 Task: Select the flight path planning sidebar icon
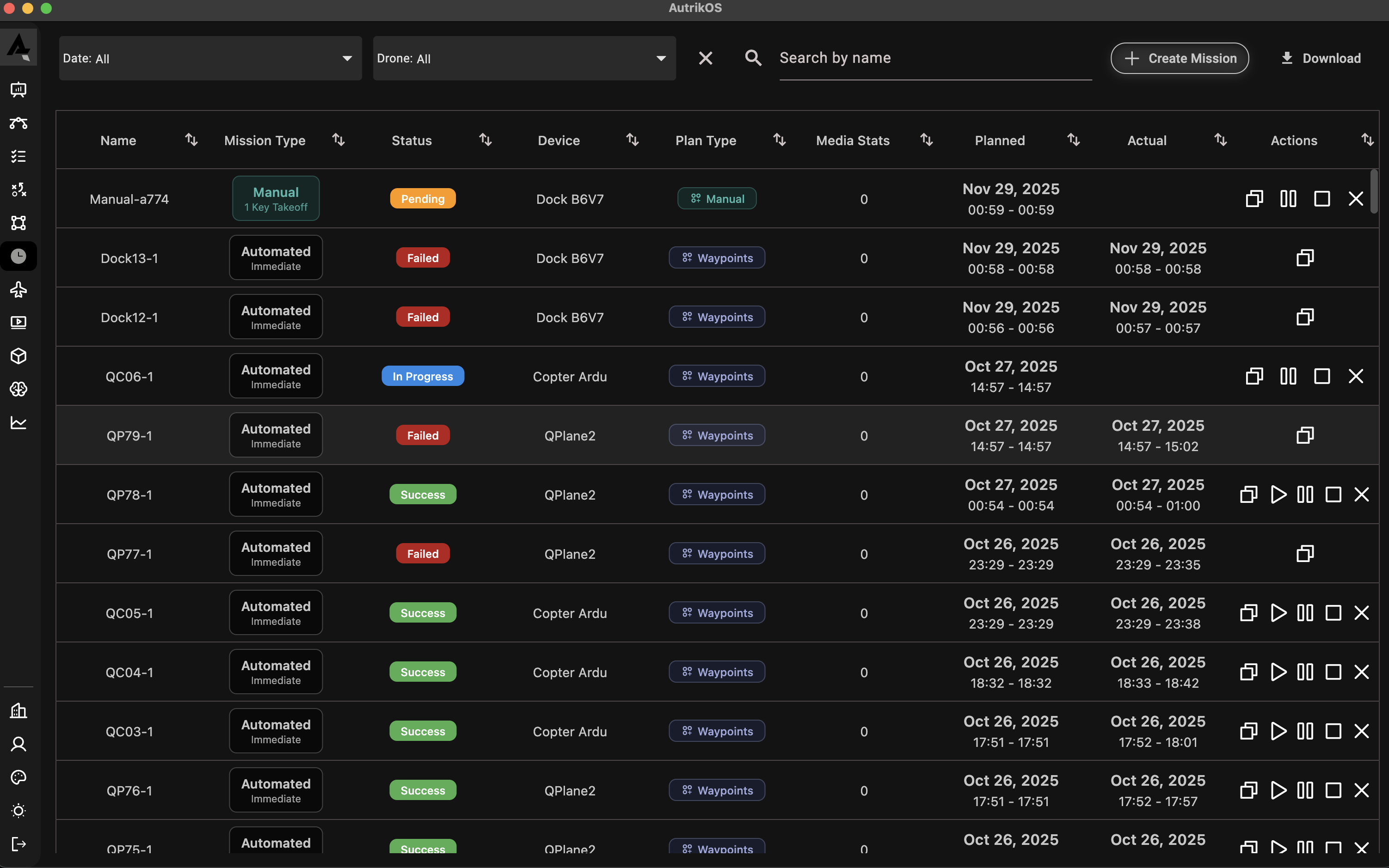pyautogui.click(x=19, y=123)
